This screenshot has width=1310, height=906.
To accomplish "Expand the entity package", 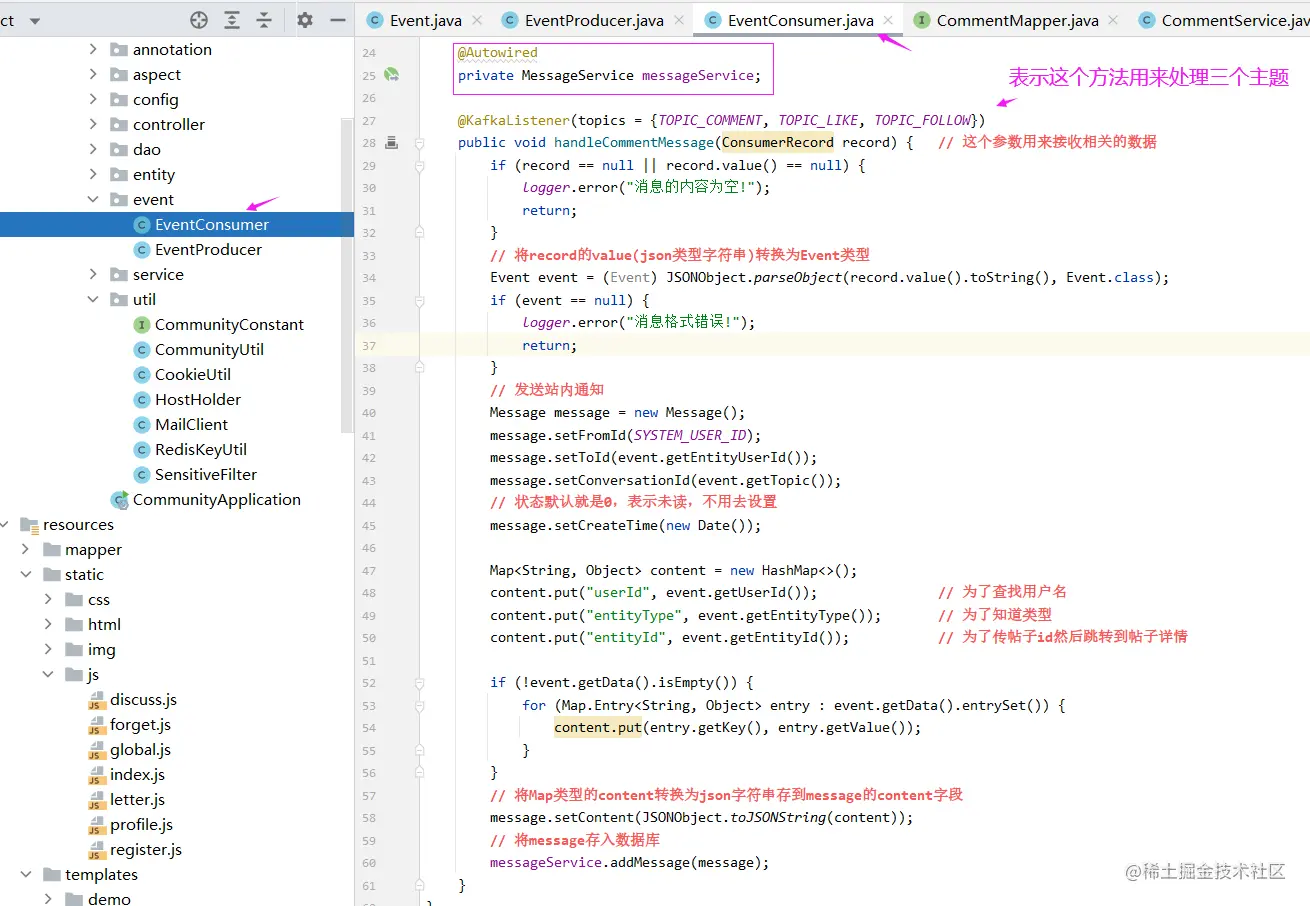I will pos(93,174).
